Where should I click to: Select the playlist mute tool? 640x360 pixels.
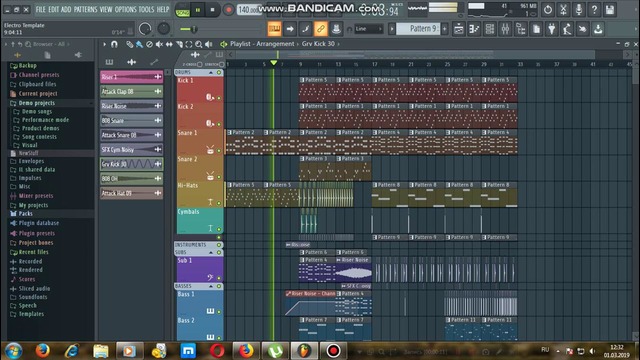(x=159, y=44)
